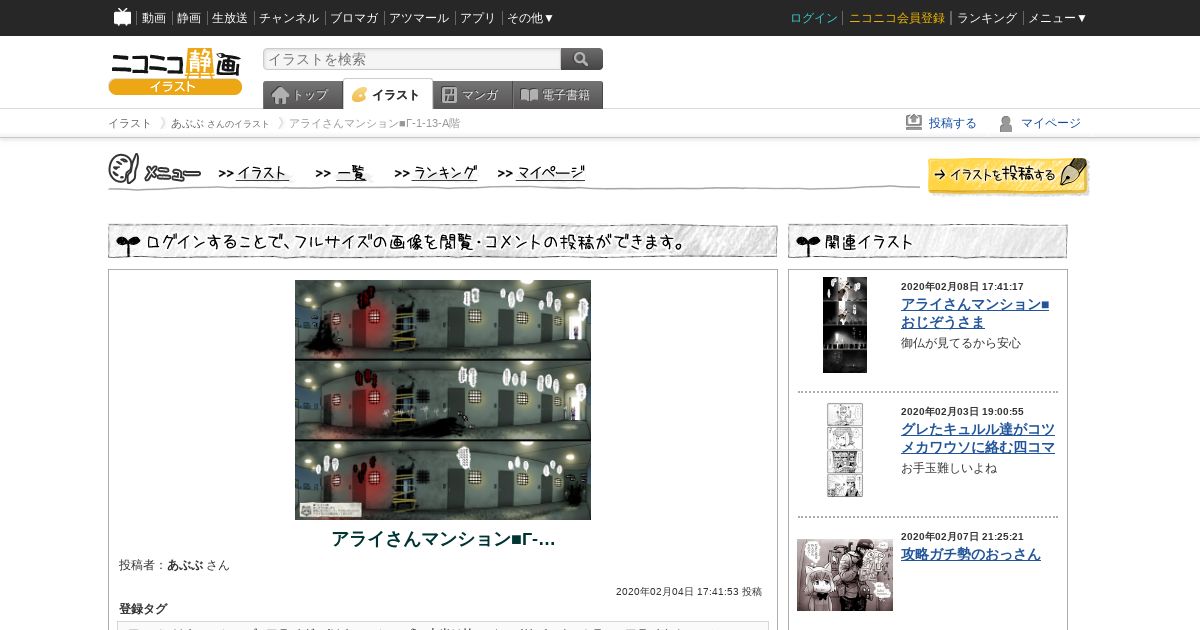1200x630 pixels.
Task: Focus the イラストを検索 search field
Action: click(x=412, y=59)
